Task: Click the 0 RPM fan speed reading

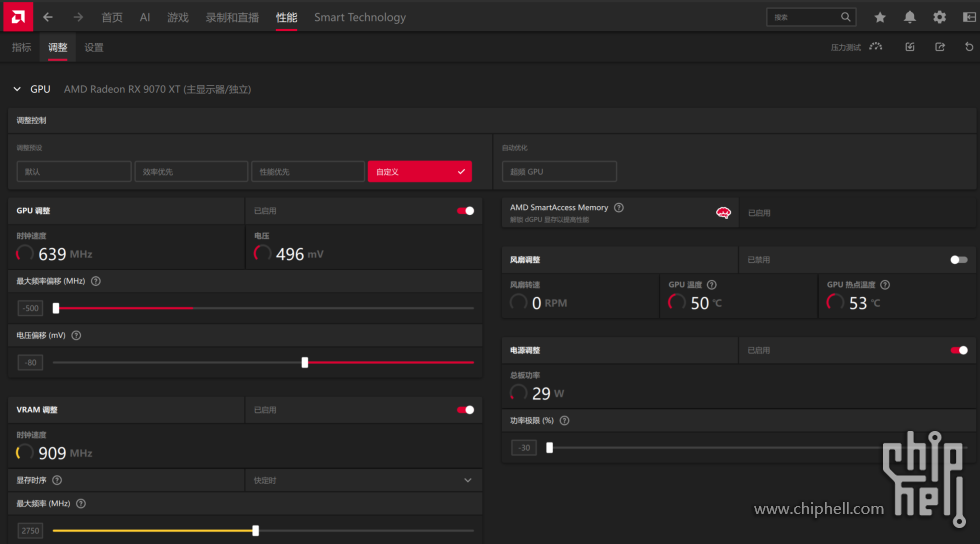Action: point(549,303)
